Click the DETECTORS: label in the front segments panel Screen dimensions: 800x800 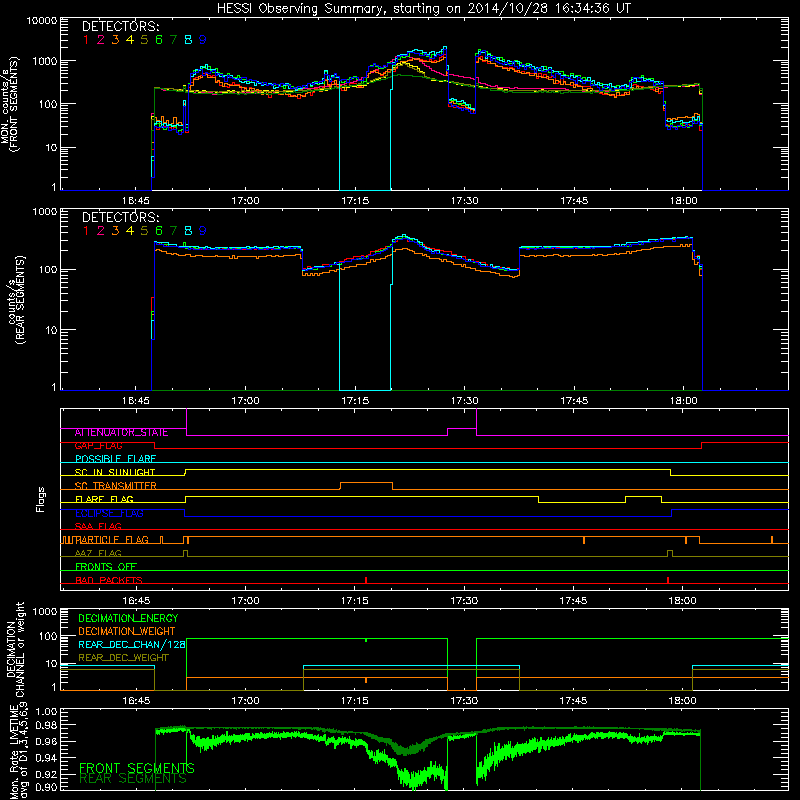tap(120, 26)
